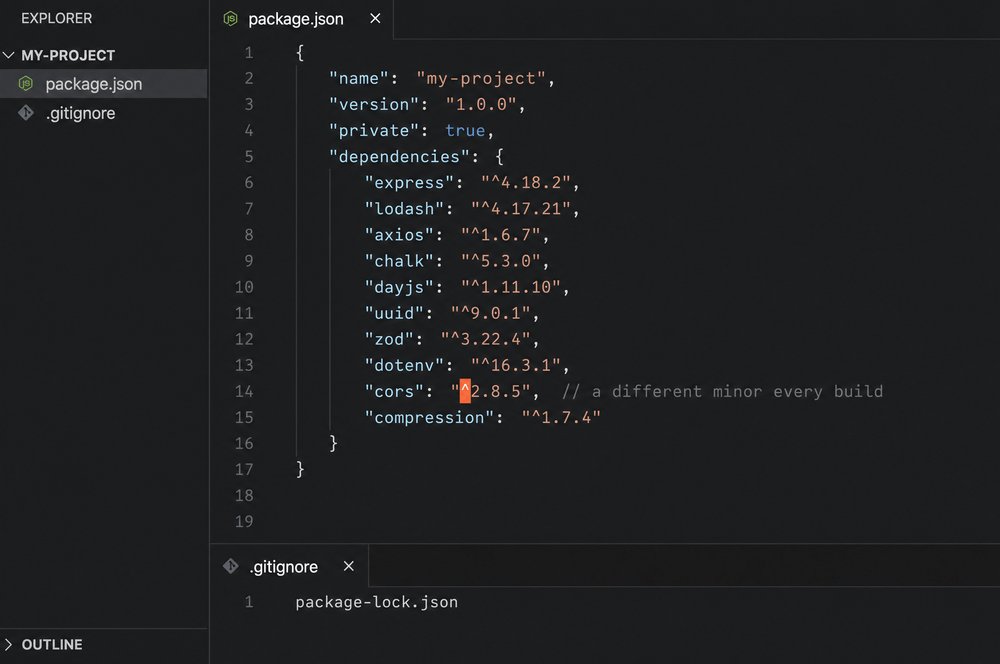The width and height of the screenshot is (1000, 664).
Task: Click the "chalk" dependency name
Action: 399,261
